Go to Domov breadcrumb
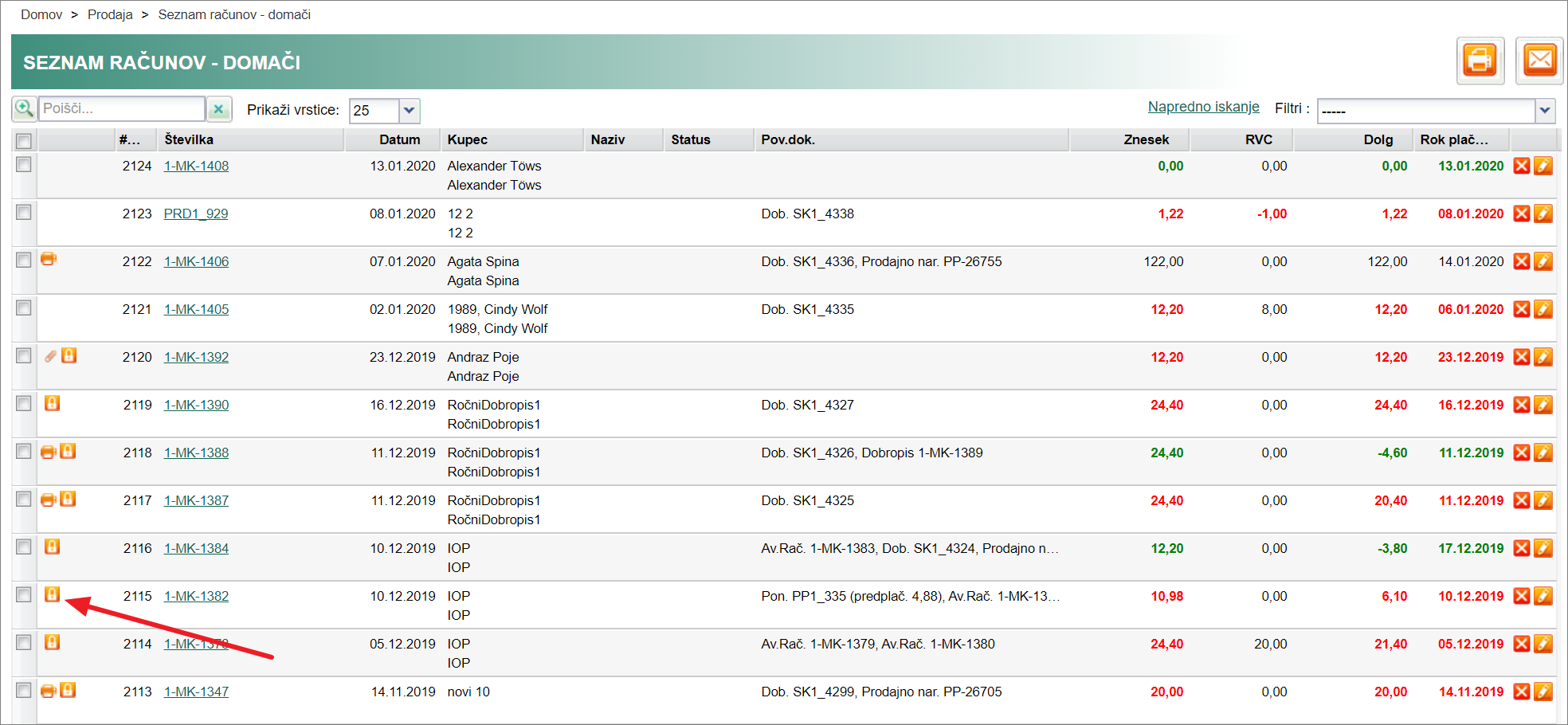 click(41, 14)
